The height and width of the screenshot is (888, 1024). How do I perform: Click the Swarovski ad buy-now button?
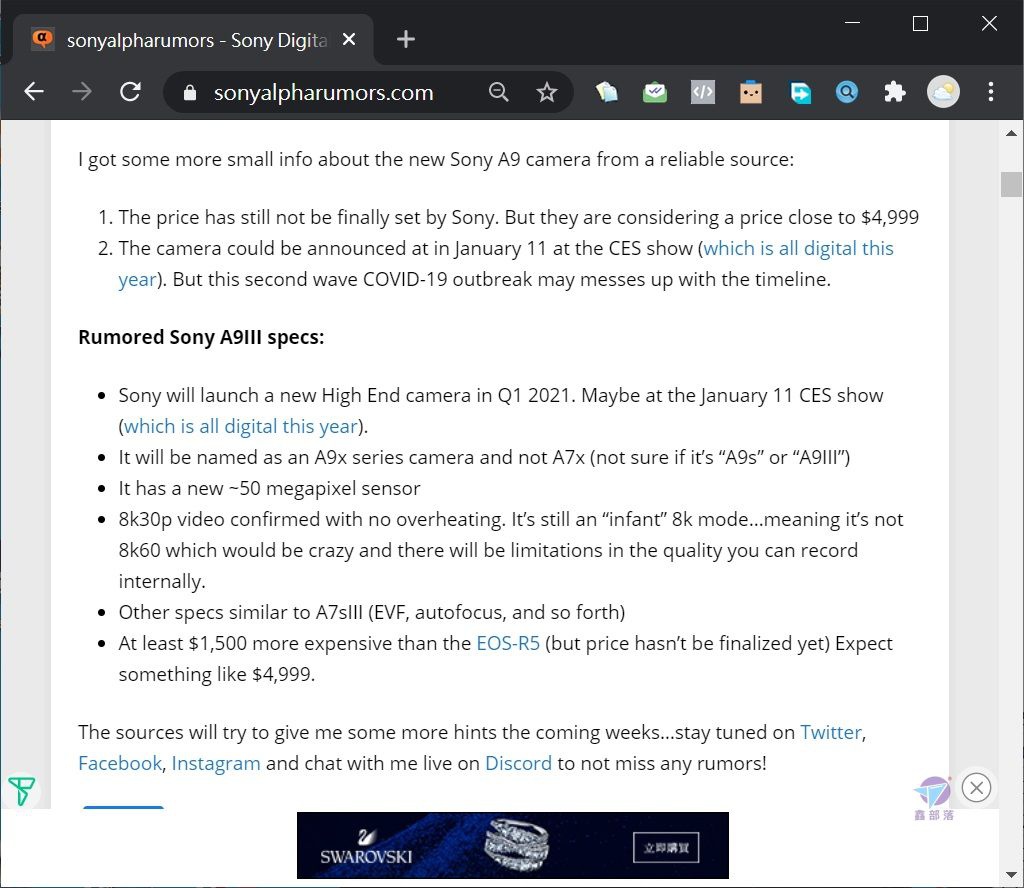click(665, 848)
